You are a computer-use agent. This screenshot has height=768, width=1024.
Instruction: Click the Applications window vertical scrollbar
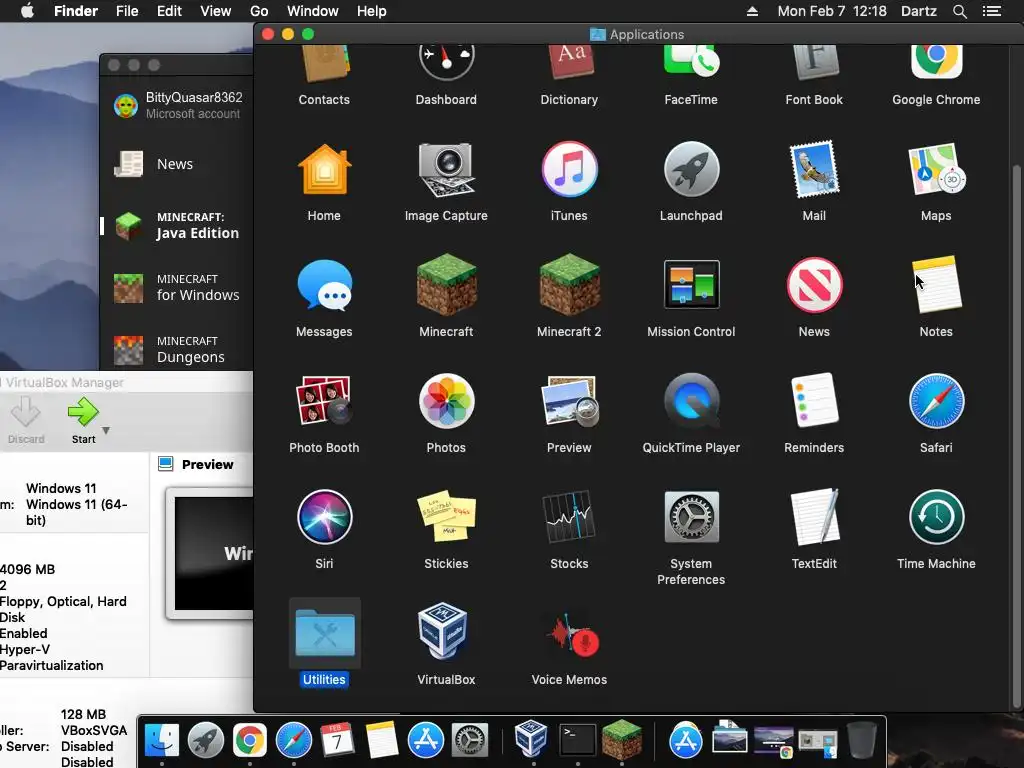[x=1016, y=436]
